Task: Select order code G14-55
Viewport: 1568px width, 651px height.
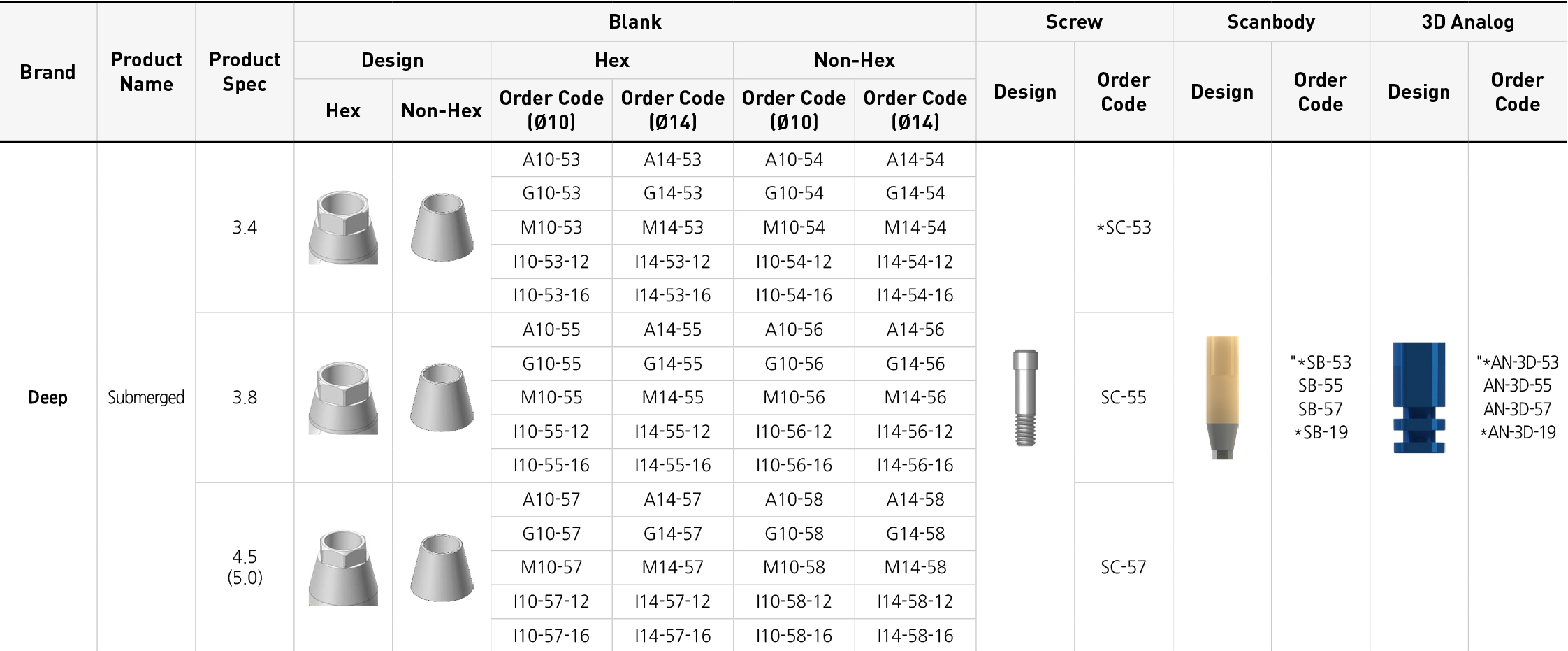Action: tap(672, 364)
